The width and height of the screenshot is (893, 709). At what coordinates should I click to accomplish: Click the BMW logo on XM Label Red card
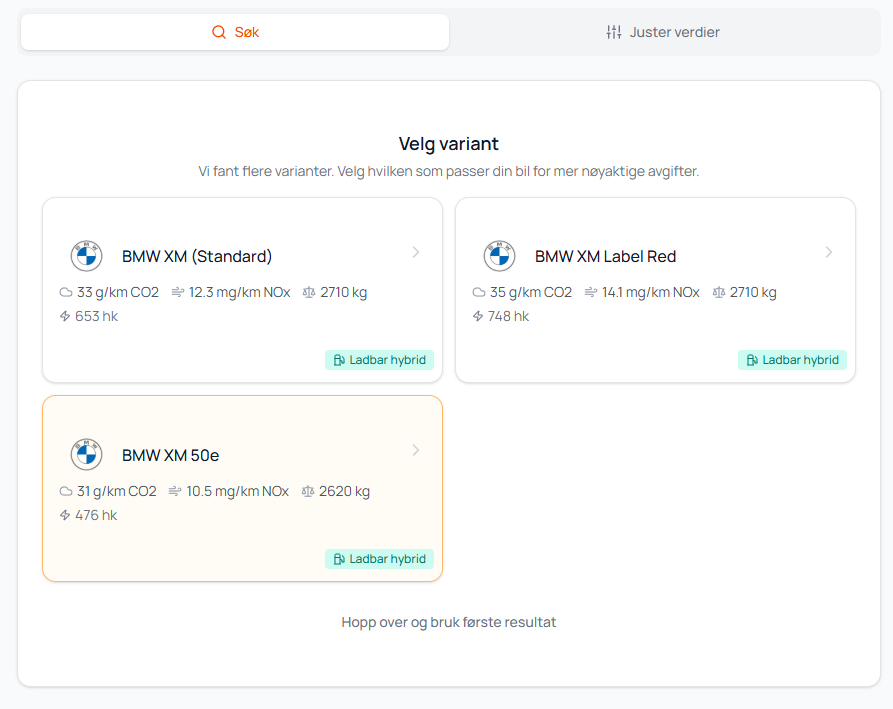pyautogui.click(x=499, y=256)
